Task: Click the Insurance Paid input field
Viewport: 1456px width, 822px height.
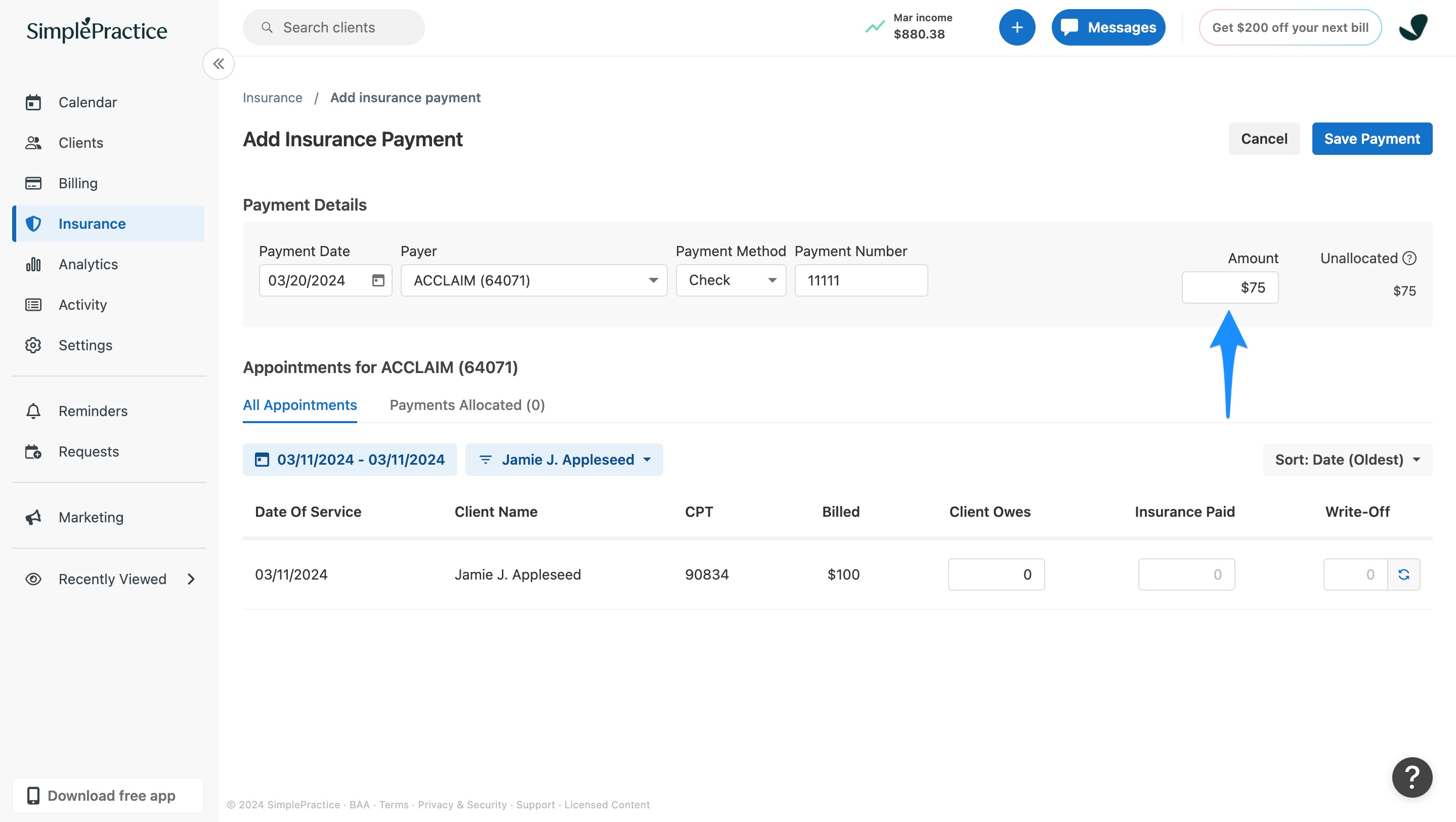Action: pyautogui.click(x=1186, y=574)
